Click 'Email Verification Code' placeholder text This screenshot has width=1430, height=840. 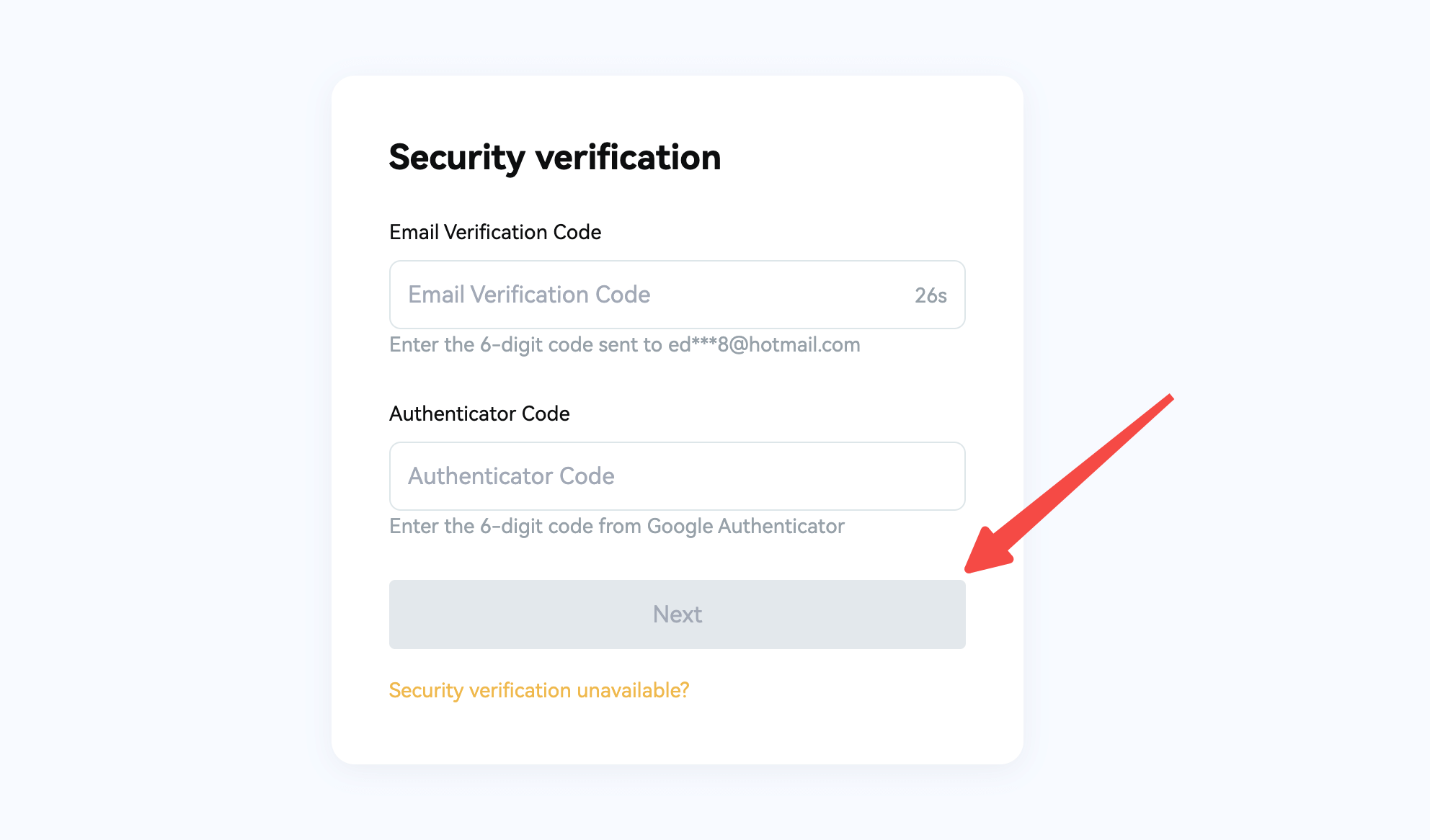coord(528,295)
